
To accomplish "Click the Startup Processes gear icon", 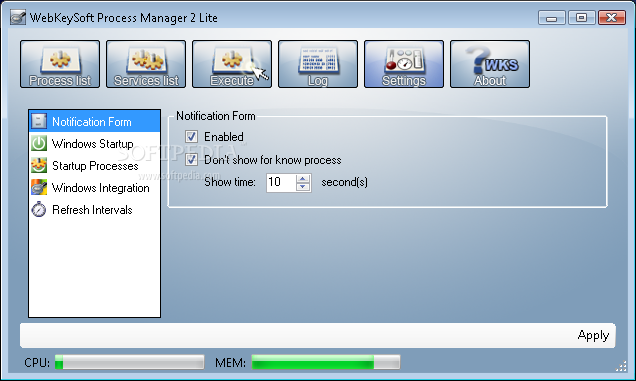I will [x=39, y=165].
